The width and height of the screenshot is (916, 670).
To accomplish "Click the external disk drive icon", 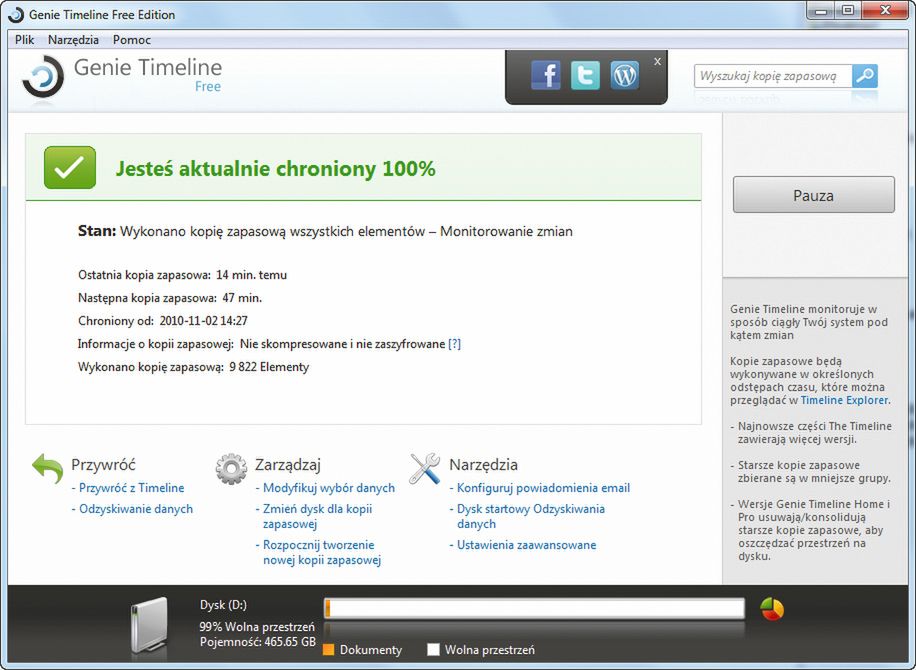I will click(149, 625).
